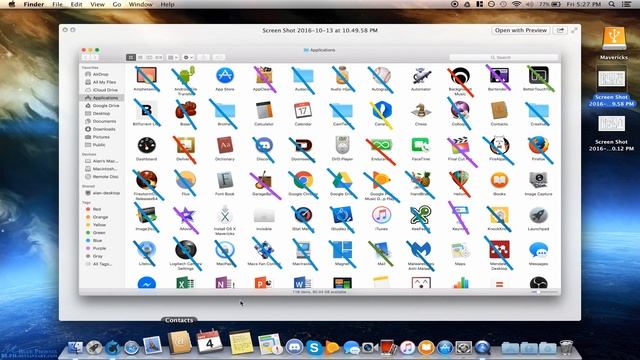Viewport: 640px width, 360px height.
Task: Open the Trash in the Dock
Action: [566, 347]
